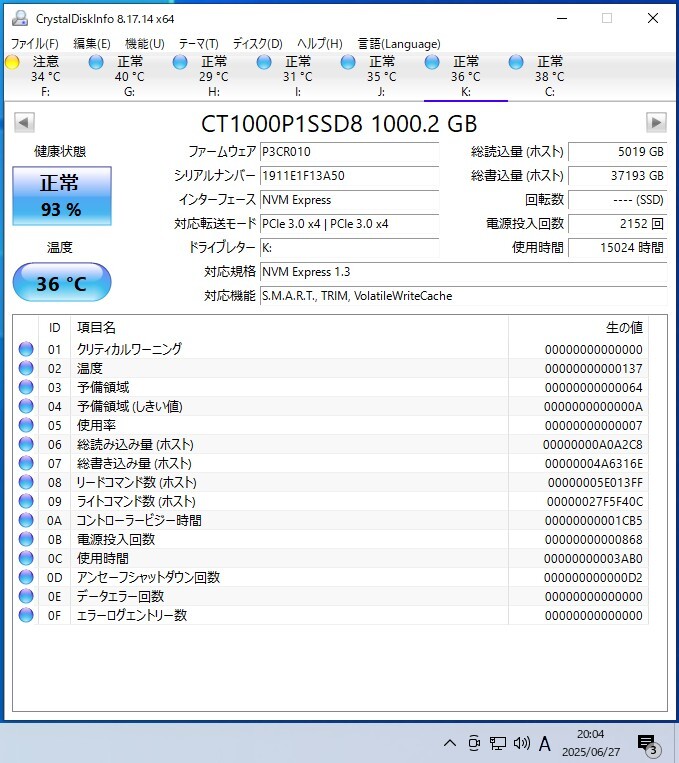Click the drive letter field K:
Image resolution: width=679 pixels, height=763 pixels.
349,248
